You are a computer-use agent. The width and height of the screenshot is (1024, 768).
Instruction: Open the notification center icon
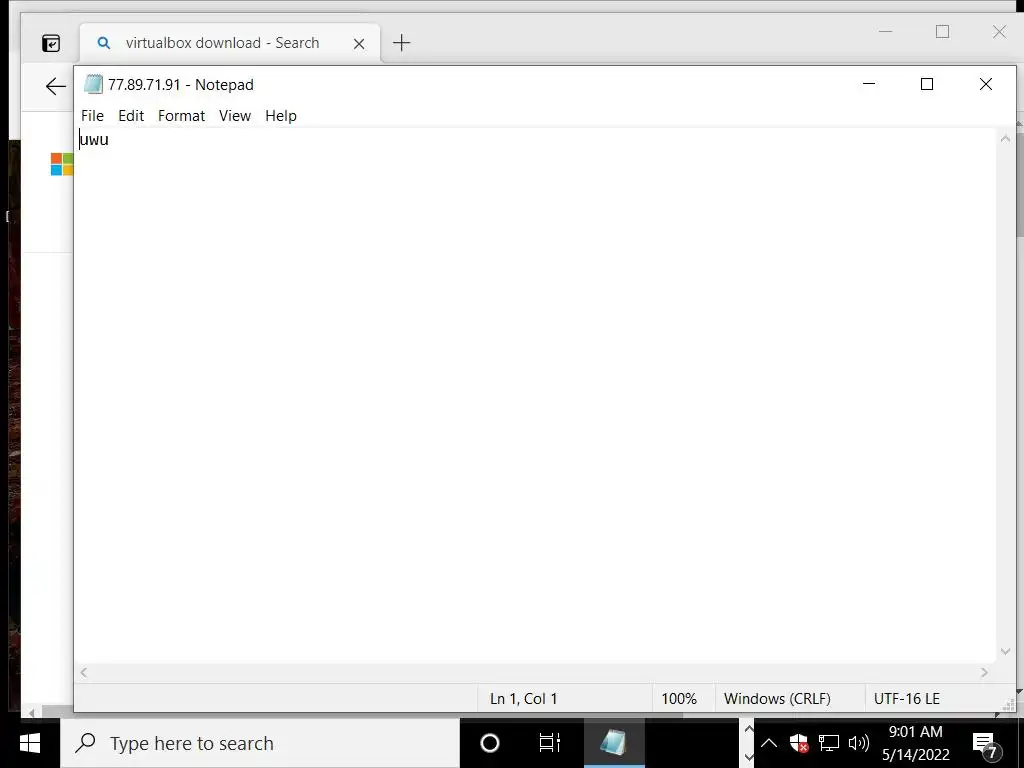pyautogui.click(x=985, y=744)
